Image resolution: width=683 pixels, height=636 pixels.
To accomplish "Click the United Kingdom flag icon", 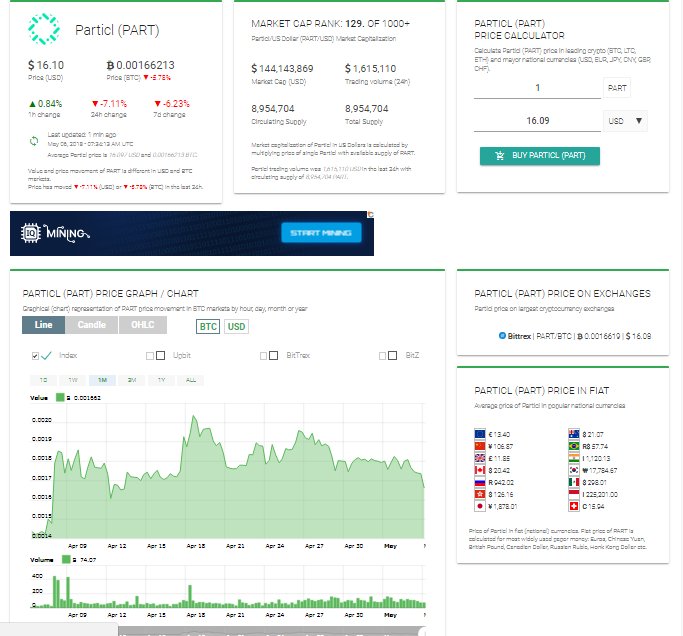I will pos(480,458).
